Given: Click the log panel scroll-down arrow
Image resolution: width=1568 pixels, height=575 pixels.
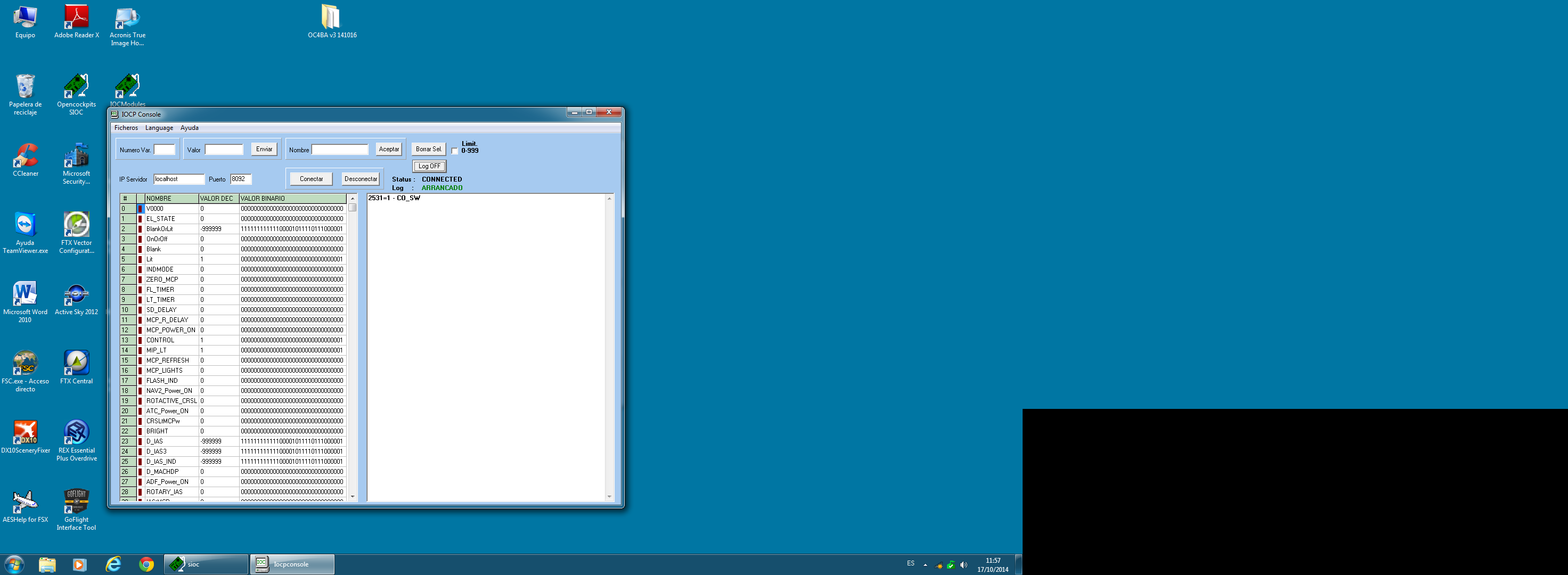Looking at the screenshot, I should pyautogui.click(x=609, y=497).
